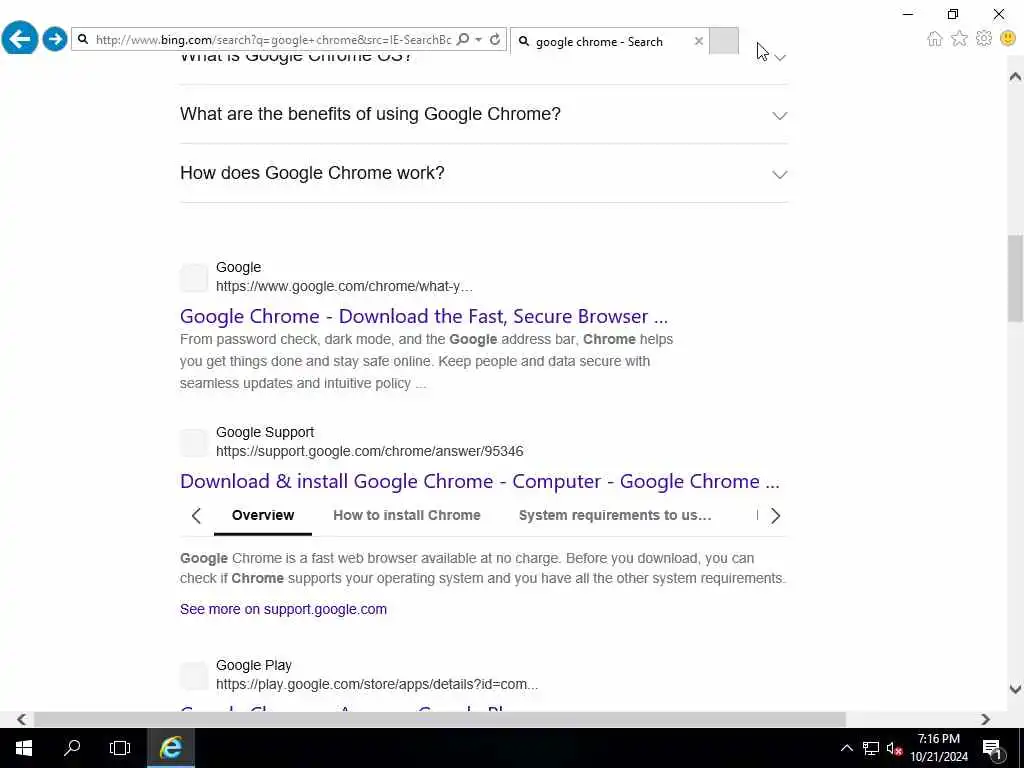Open the taskbar clock and date
This screenshot has width=1024, height=768.
point(939,748)
